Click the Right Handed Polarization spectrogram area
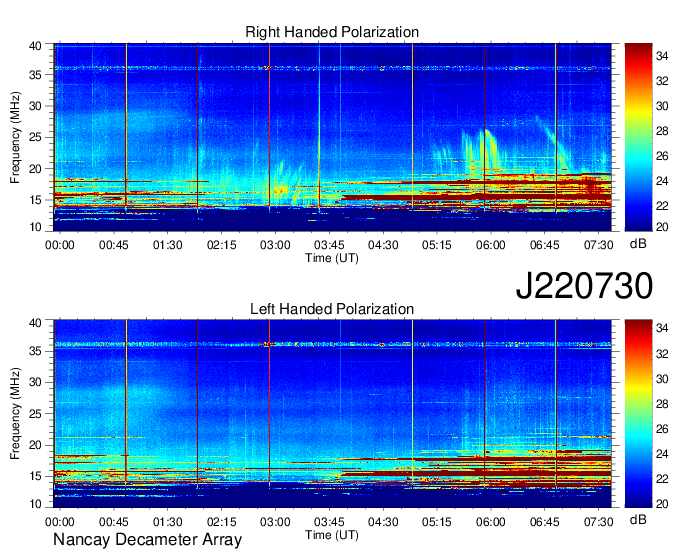680x552 pixels. pos(332,137)
